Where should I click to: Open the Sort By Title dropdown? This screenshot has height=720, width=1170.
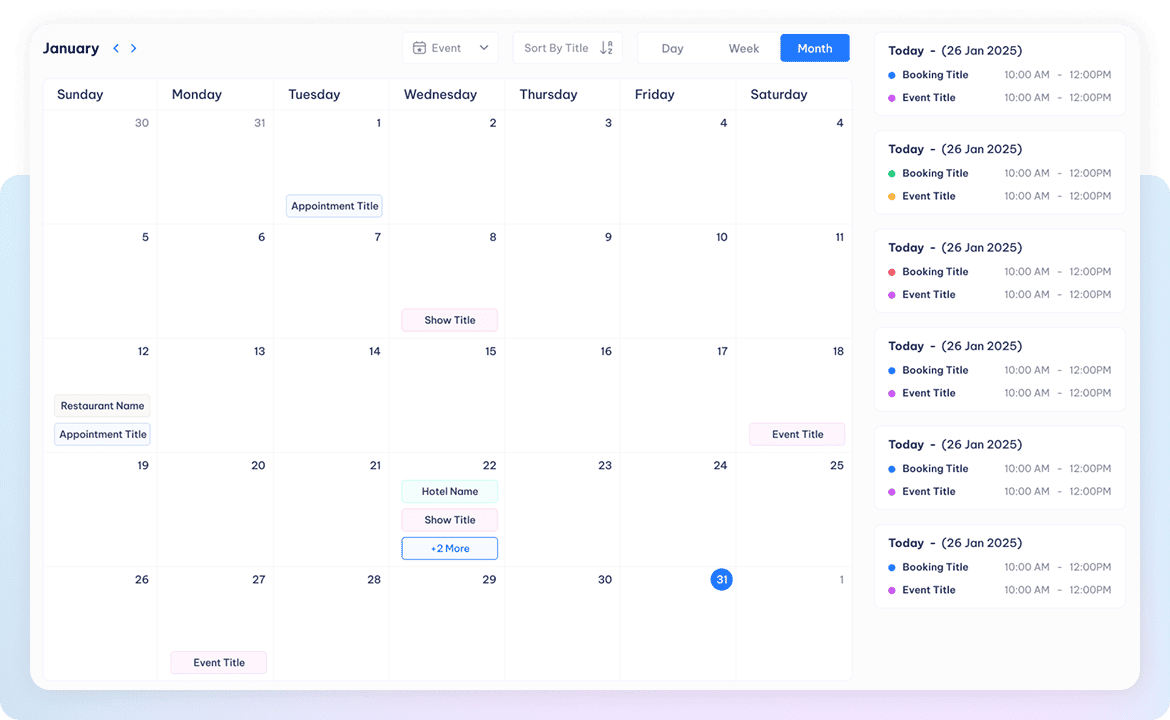557,48
